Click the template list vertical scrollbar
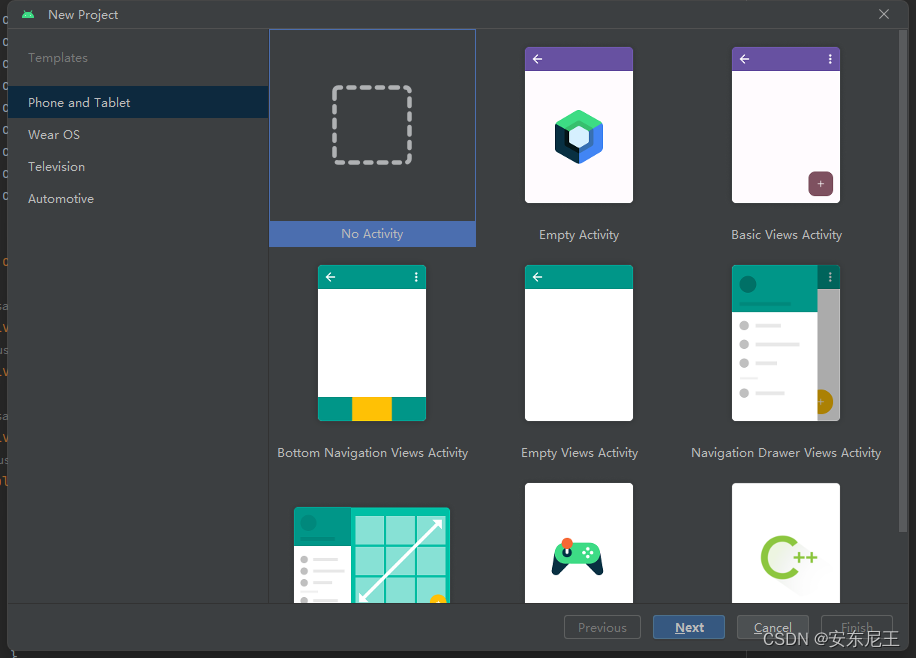Screen dimensions: 916x658 coord(903,281)
